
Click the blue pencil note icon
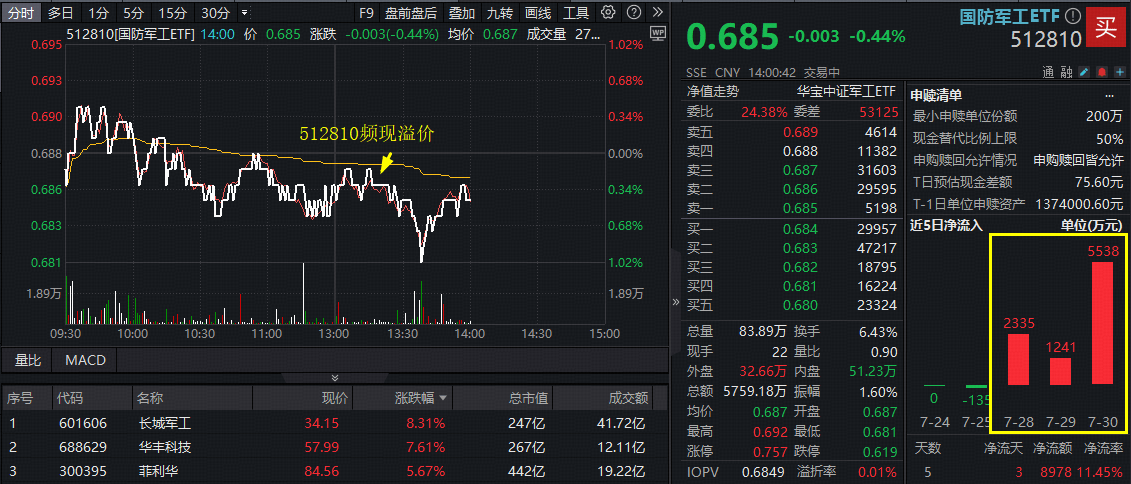click(1084, 71)
